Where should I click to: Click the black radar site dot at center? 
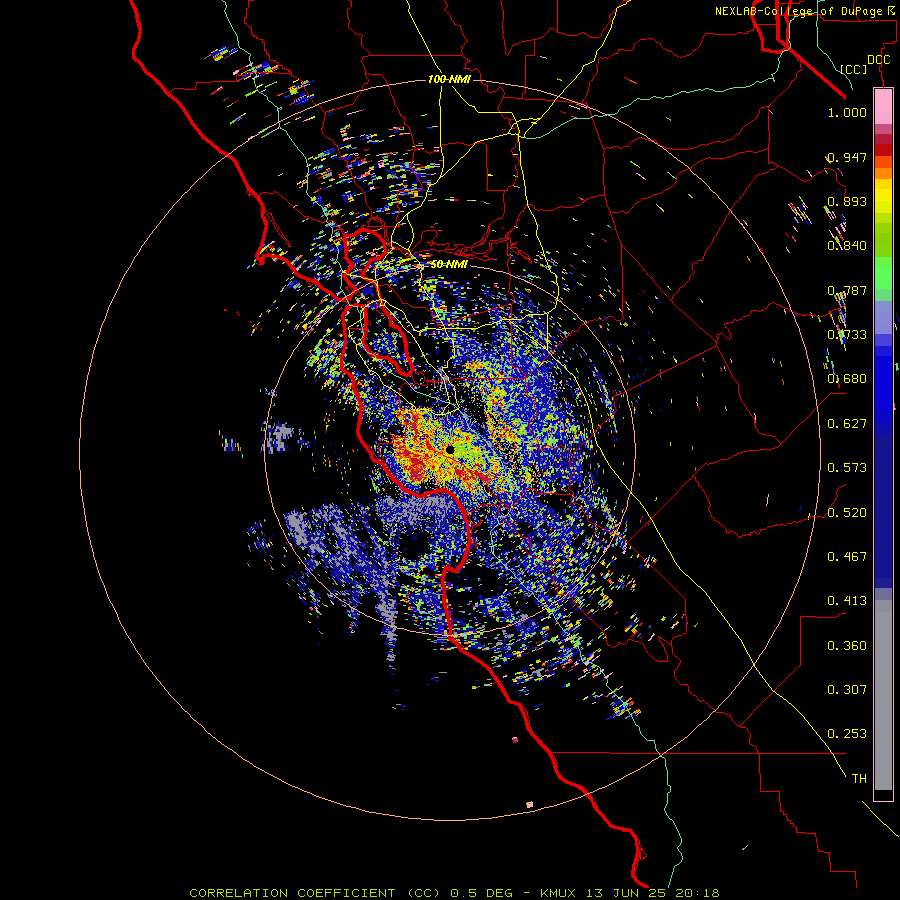coord(450,449)
